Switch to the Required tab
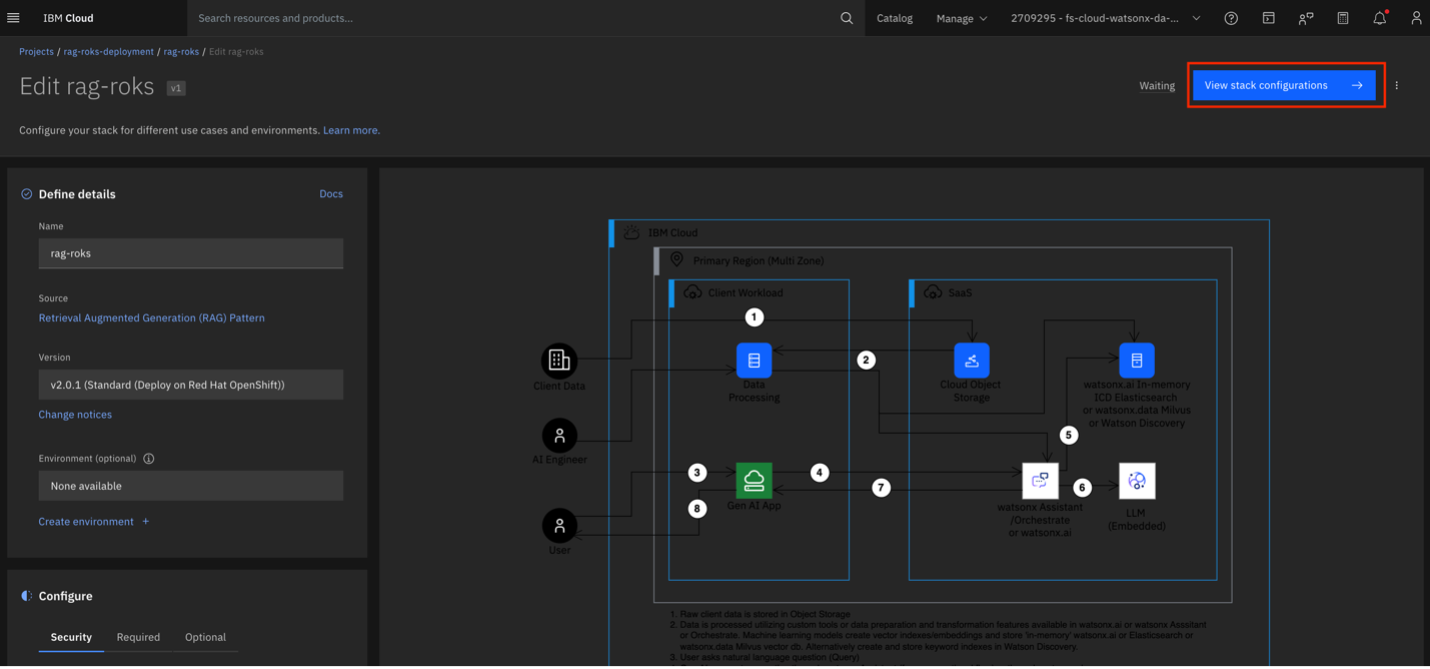This screenshot has height=669, width=1430. (138, 637)
